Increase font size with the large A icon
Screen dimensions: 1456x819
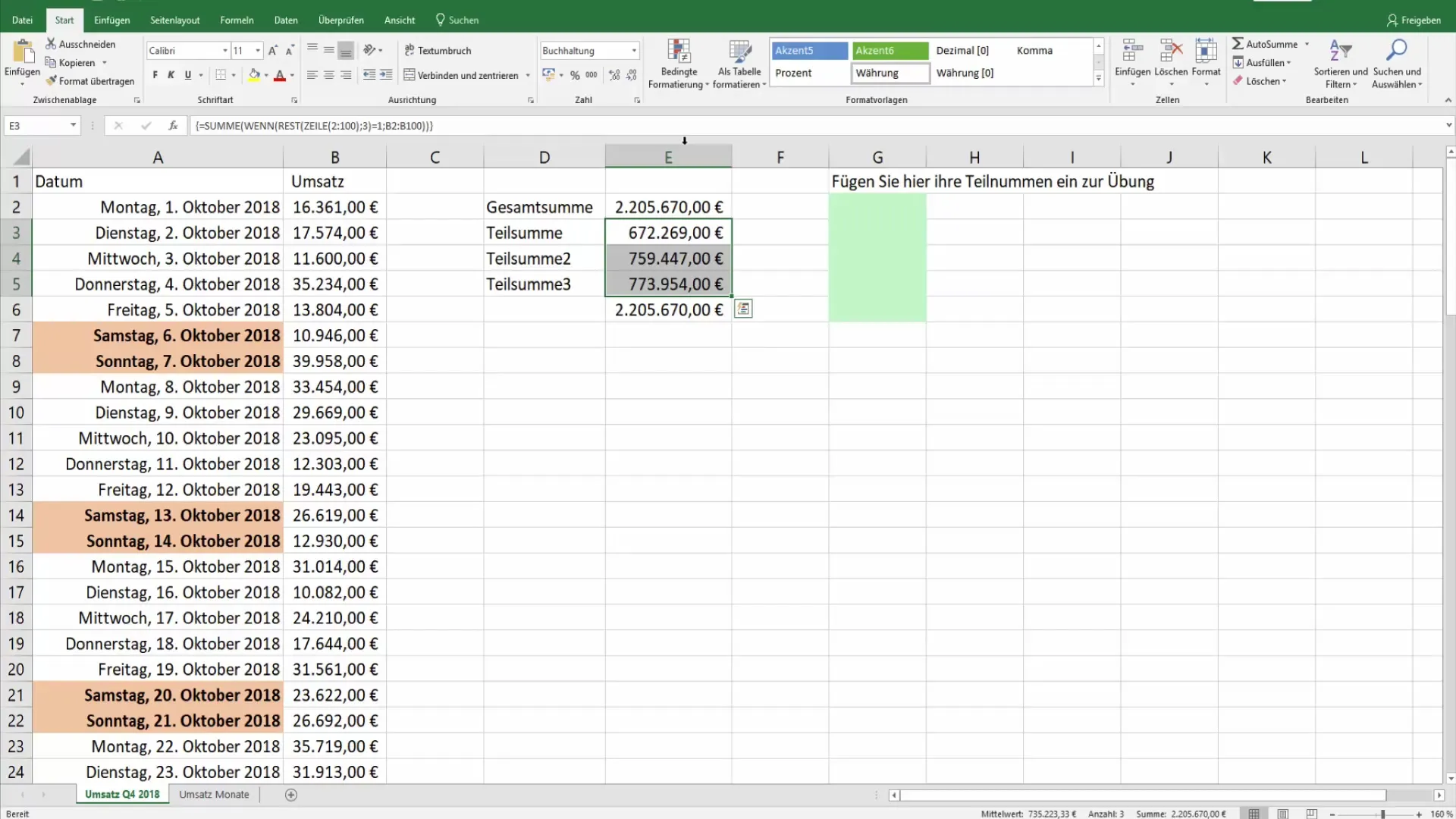(x=273, y=51)
